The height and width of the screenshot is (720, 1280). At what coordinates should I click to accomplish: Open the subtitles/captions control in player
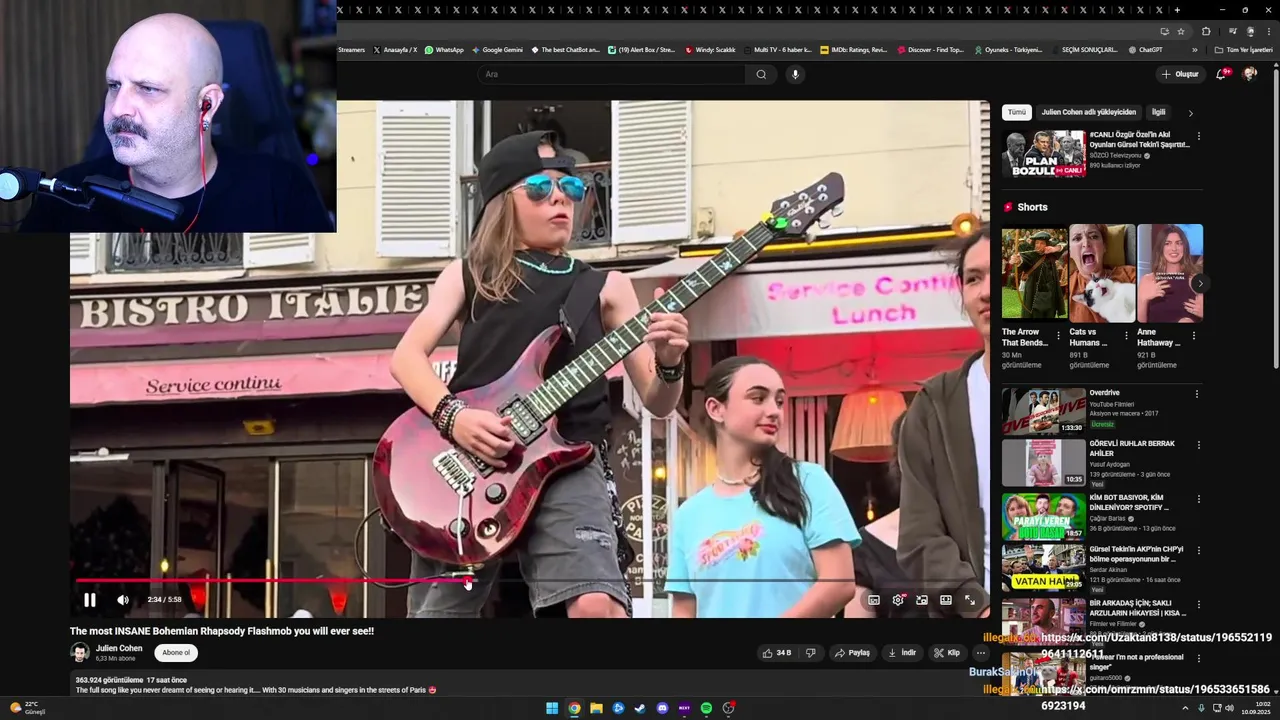[874, 600]
